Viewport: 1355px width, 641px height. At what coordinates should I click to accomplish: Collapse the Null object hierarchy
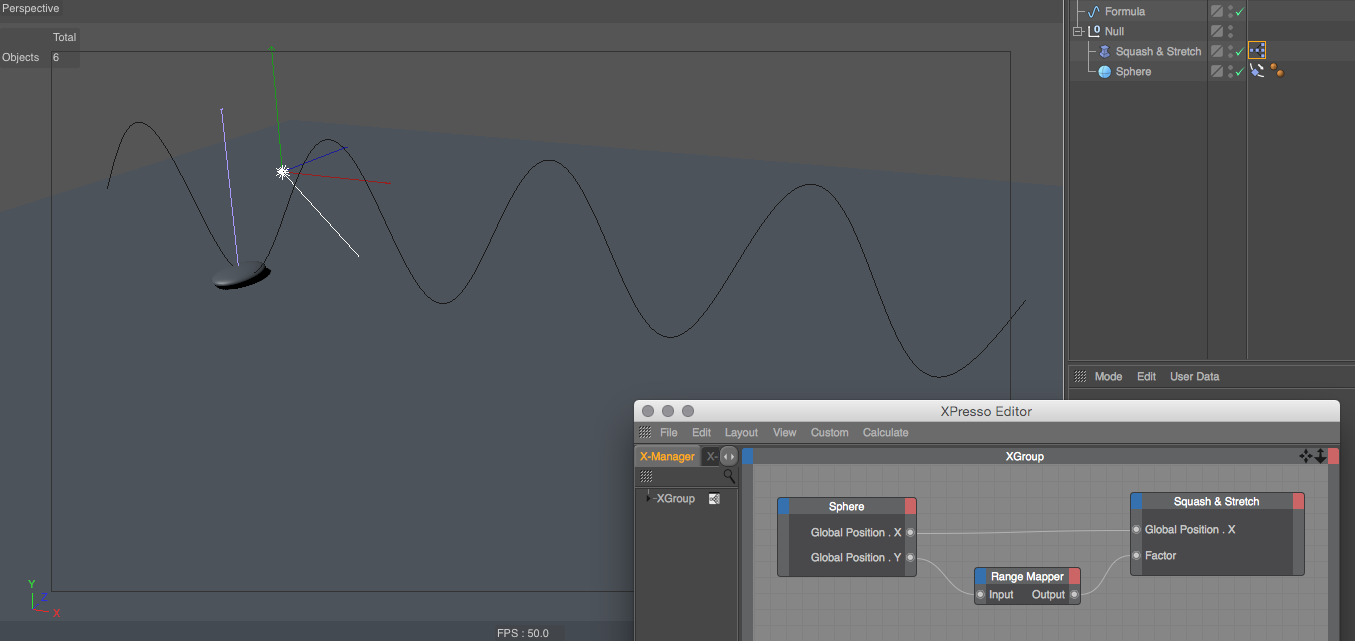(1077, 31)
